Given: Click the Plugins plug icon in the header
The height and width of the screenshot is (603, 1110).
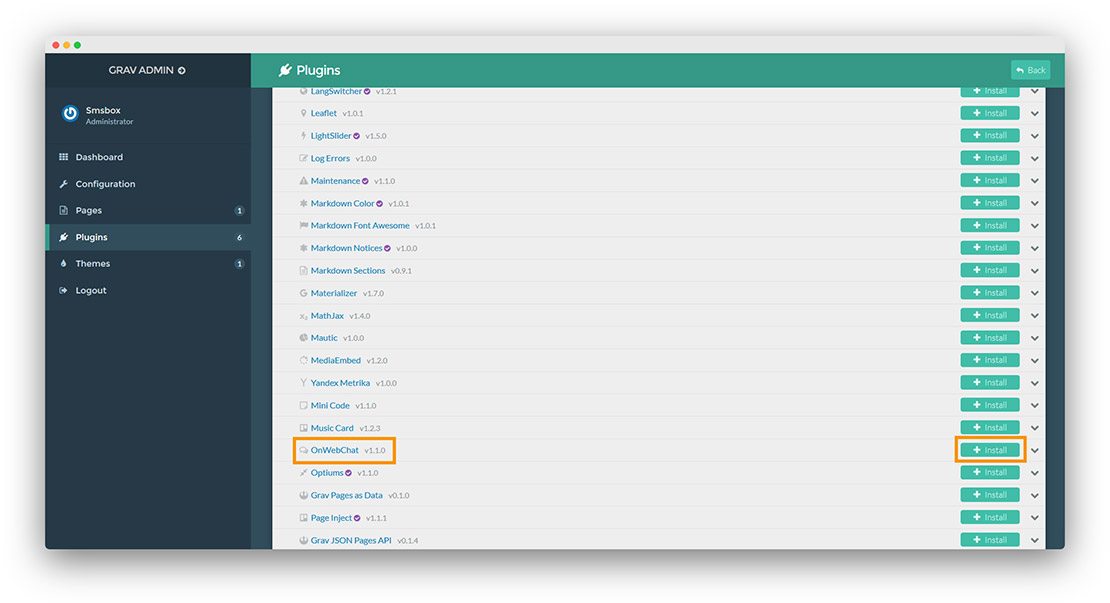Looking at the screenshot, I should pos(284,69).
